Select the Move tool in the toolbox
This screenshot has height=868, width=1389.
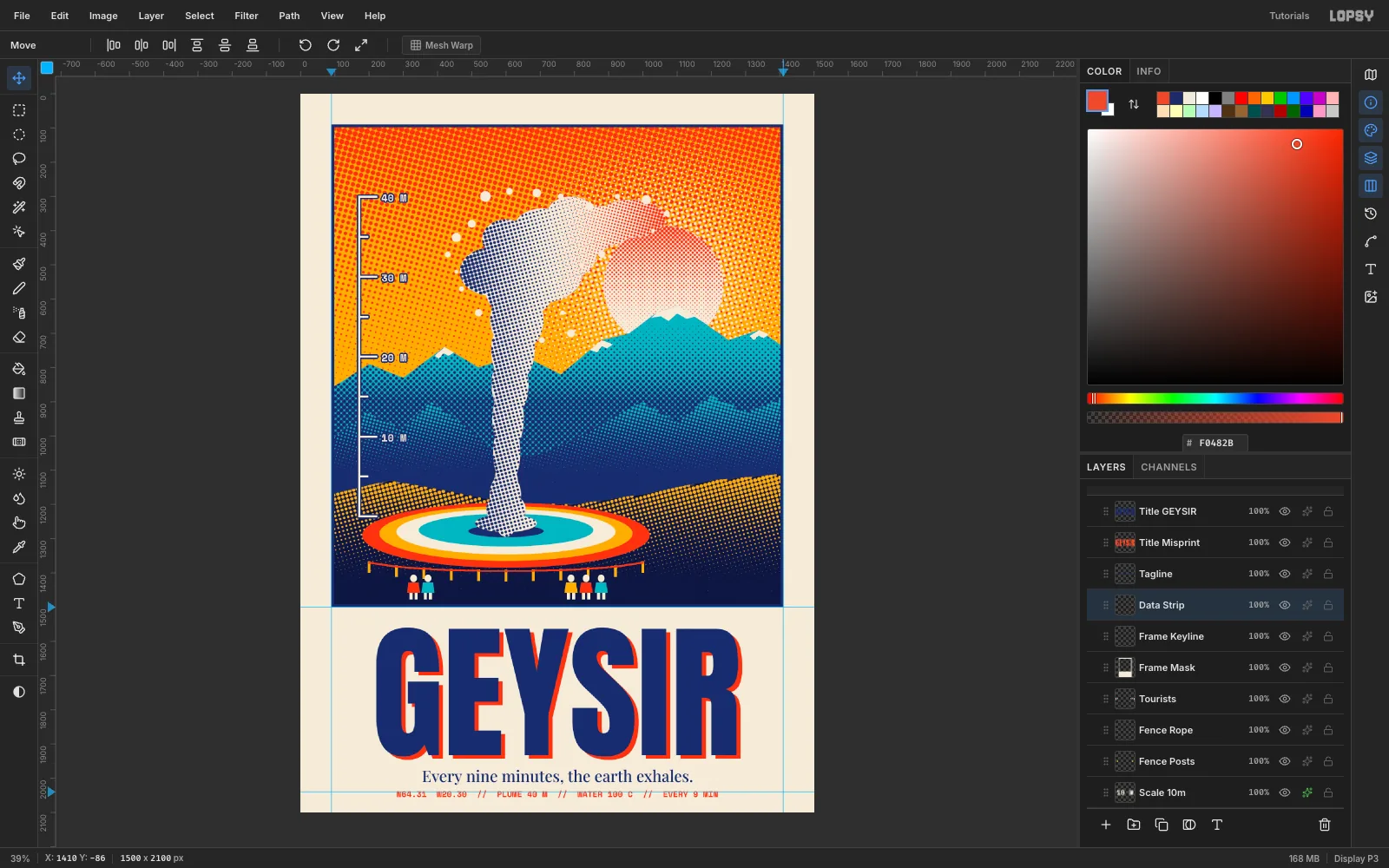[x=19, y=78]
